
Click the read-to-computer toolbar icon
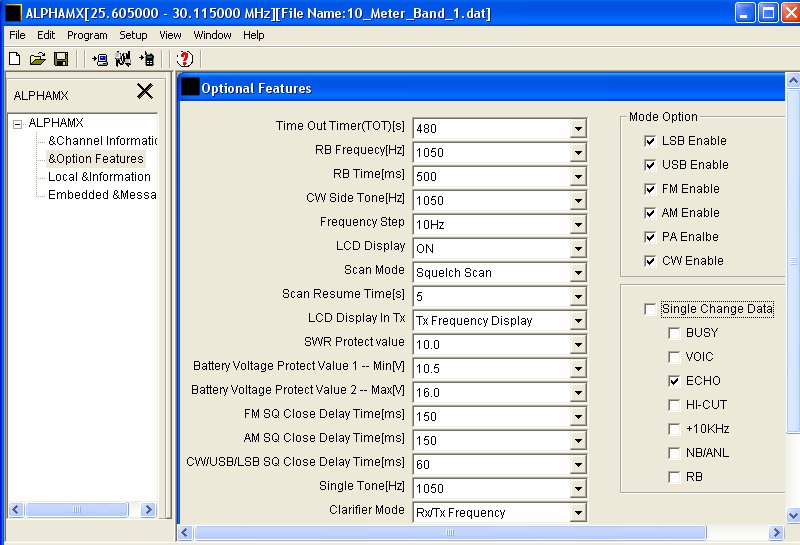coord(100,59)
